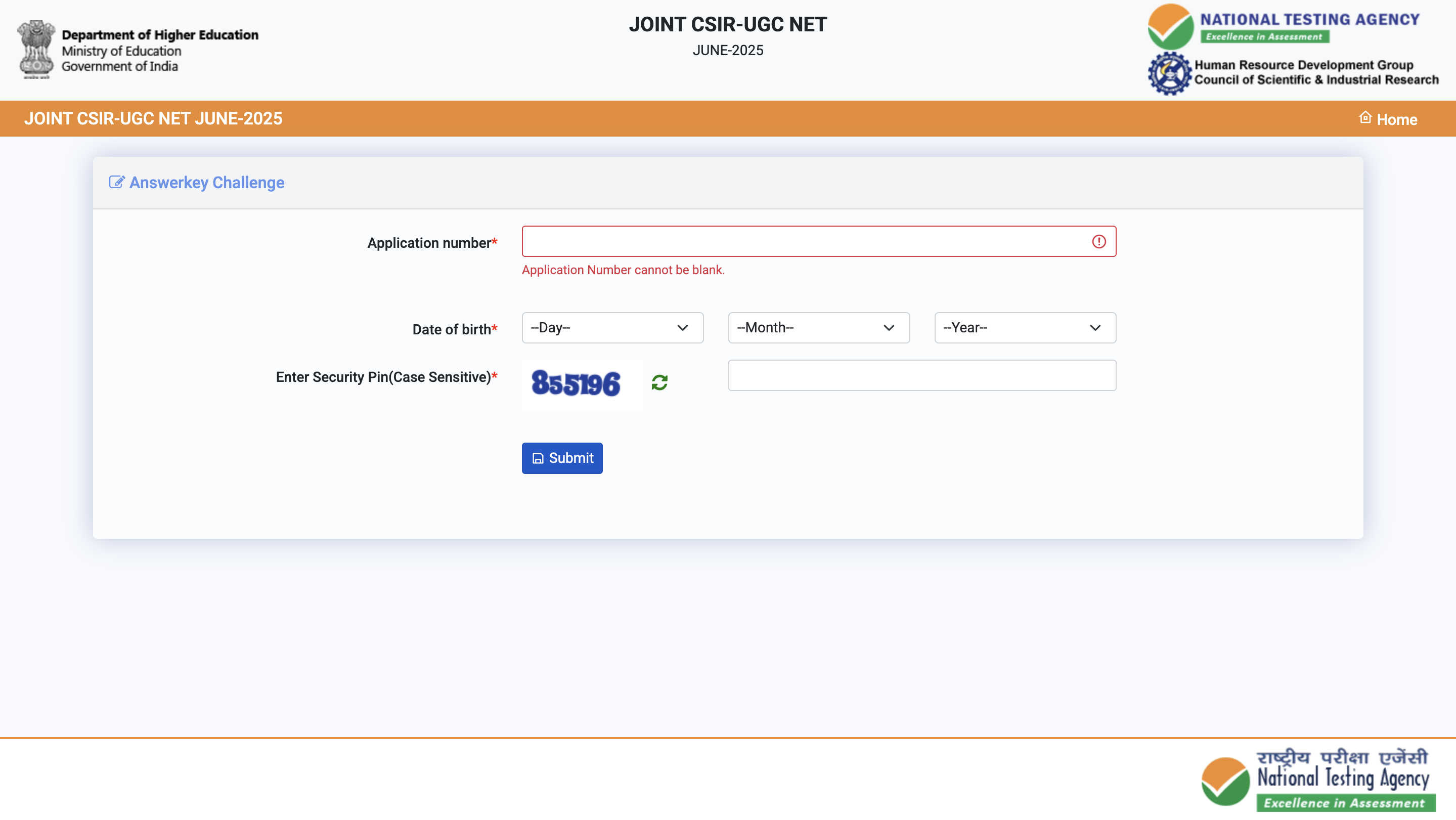This screenshot has width=1456, height=820.
Task: Click the save icon inside Submit button
Action: click(x=538, y=458)
